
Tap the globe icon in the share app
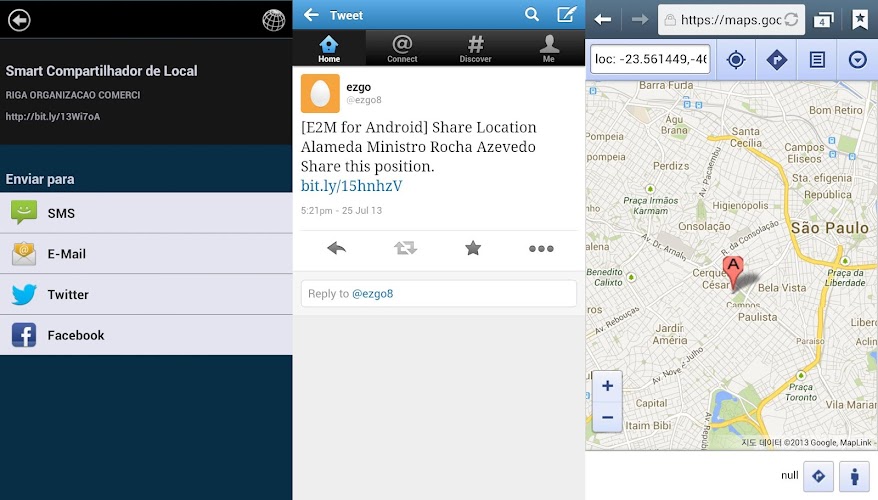click(273, 20)
